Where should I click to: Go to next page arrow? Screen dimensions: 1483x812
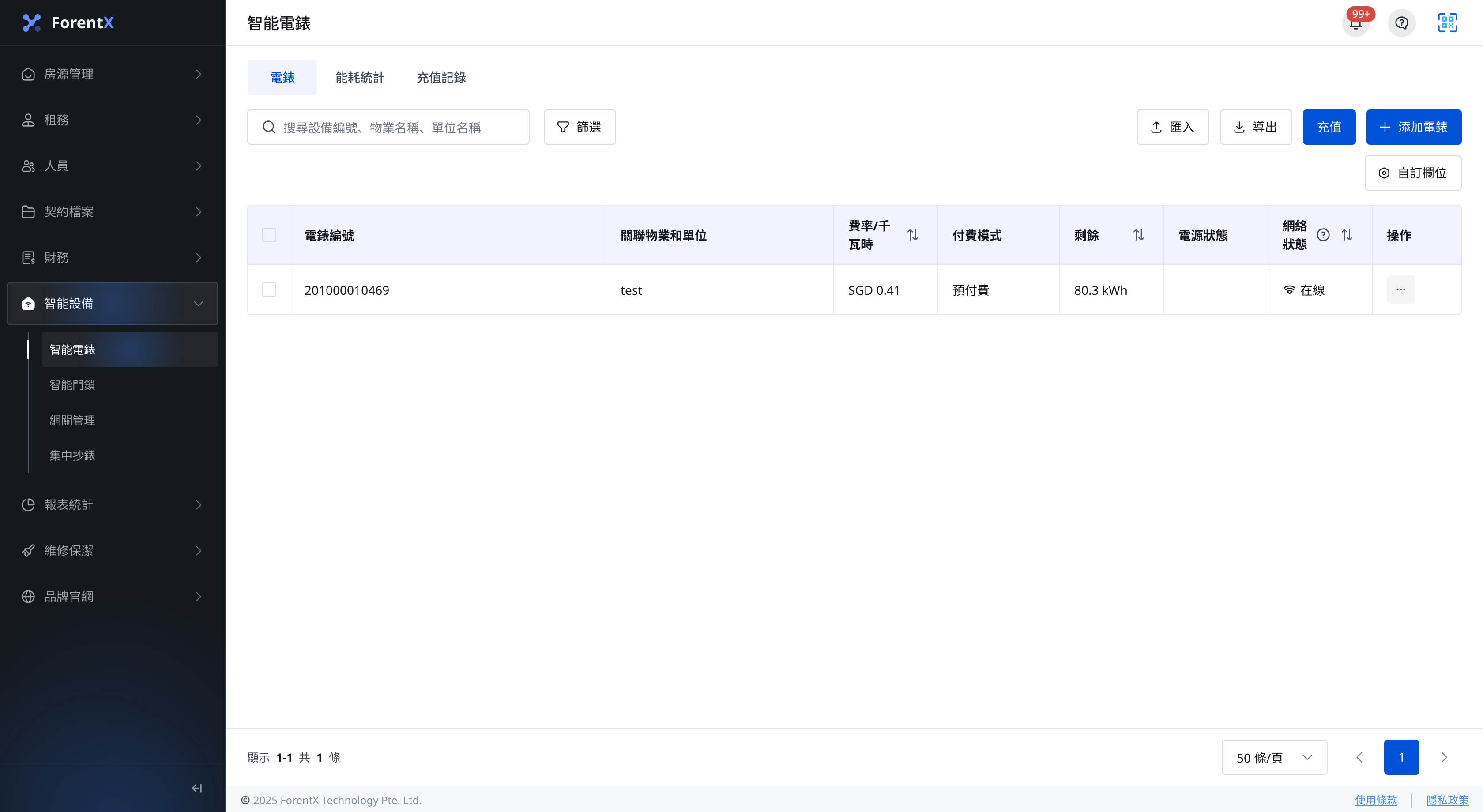click(1443, 757)
